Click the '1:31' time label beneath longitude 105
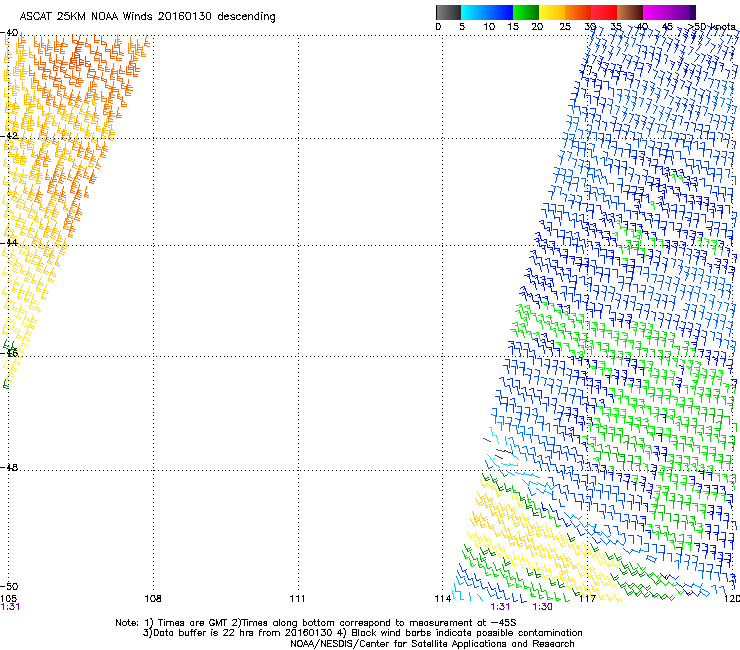The width and height of the screenshot is (740, 650). pos(10,607)
